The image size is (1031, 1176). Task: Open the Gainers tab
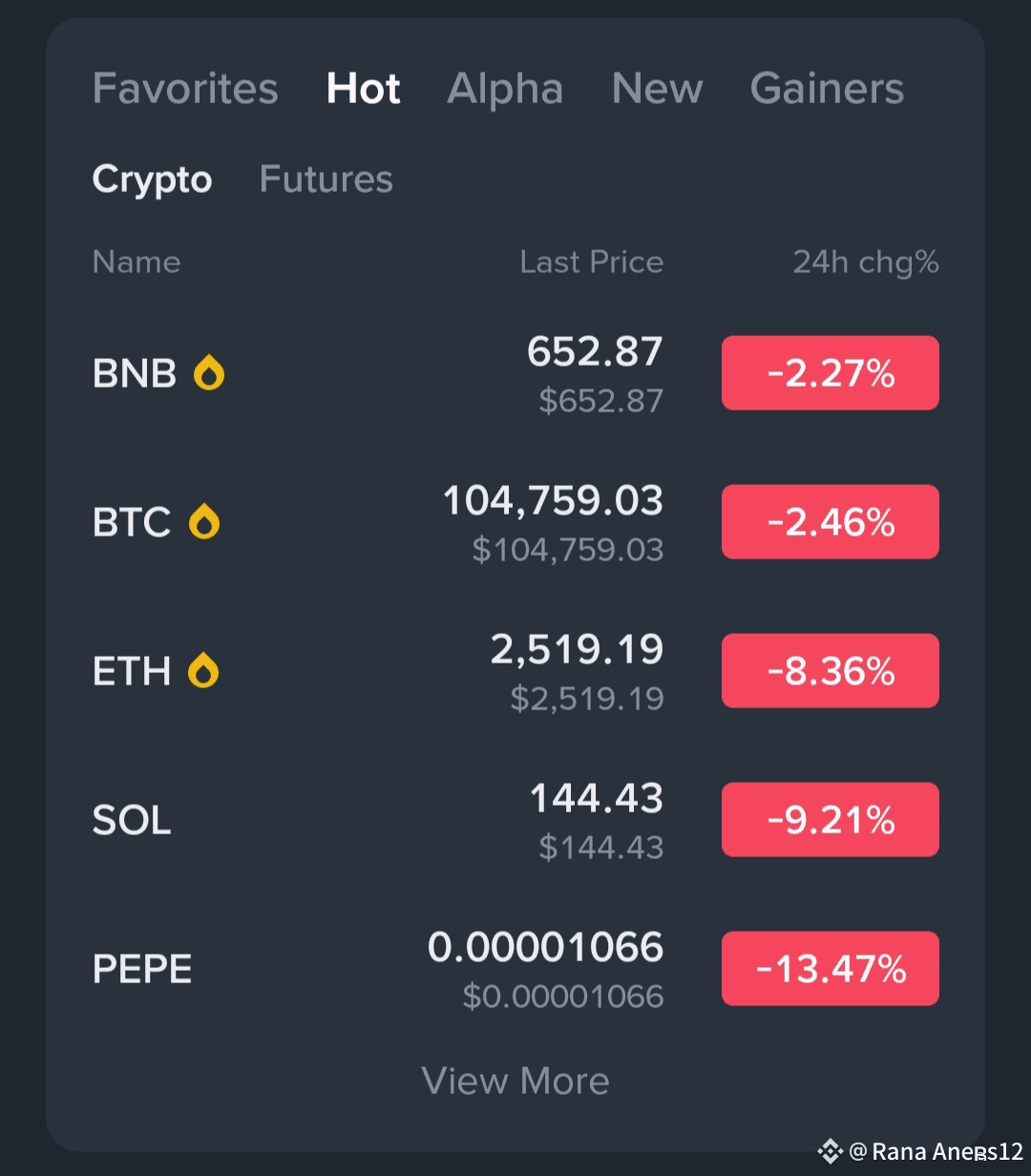click(x=827, y=89)
